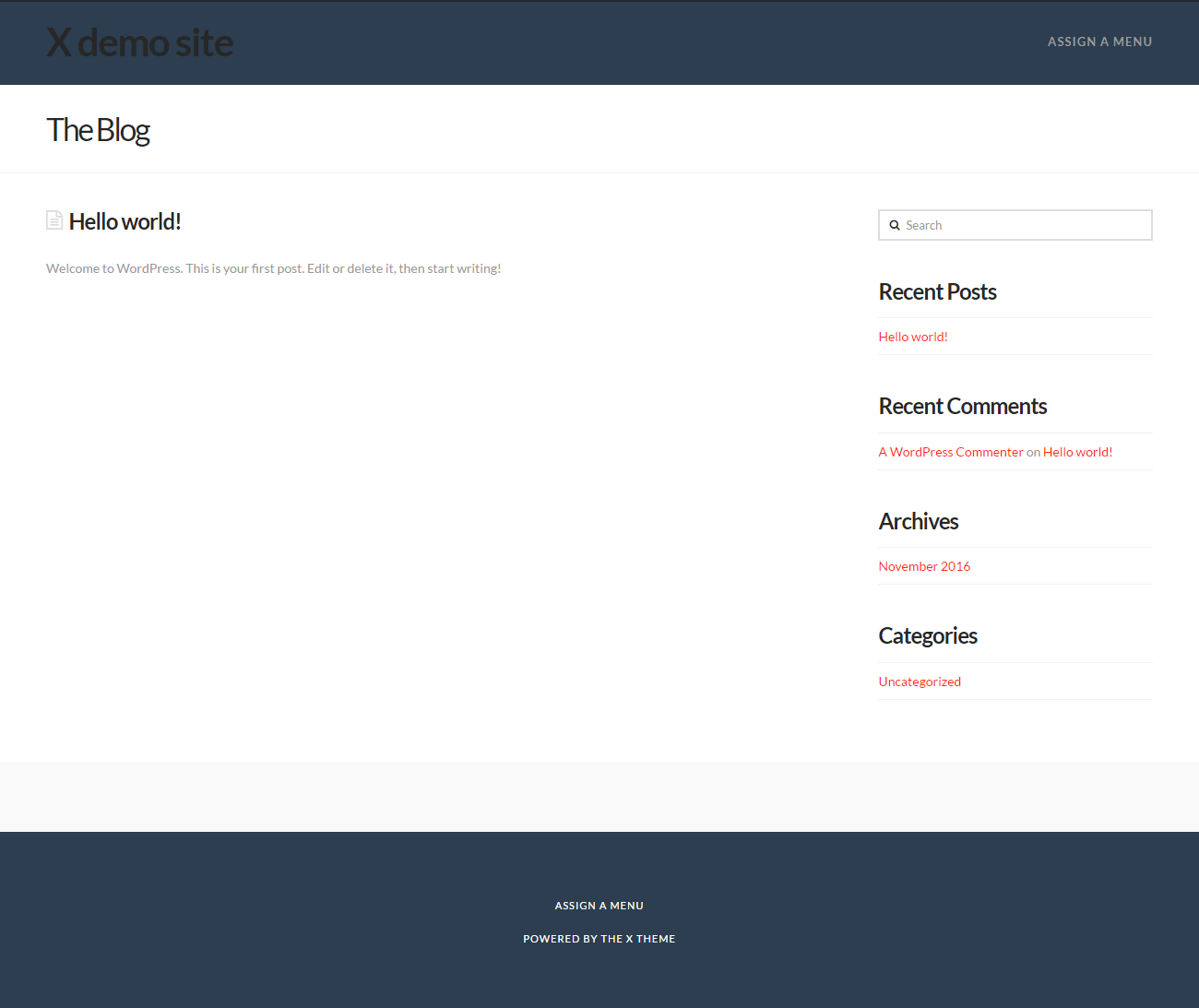The width and height of the screenshot is (1199, 1008).
Task: Click the Welcome to WordPress excerpt text
Action: point(274,268)
